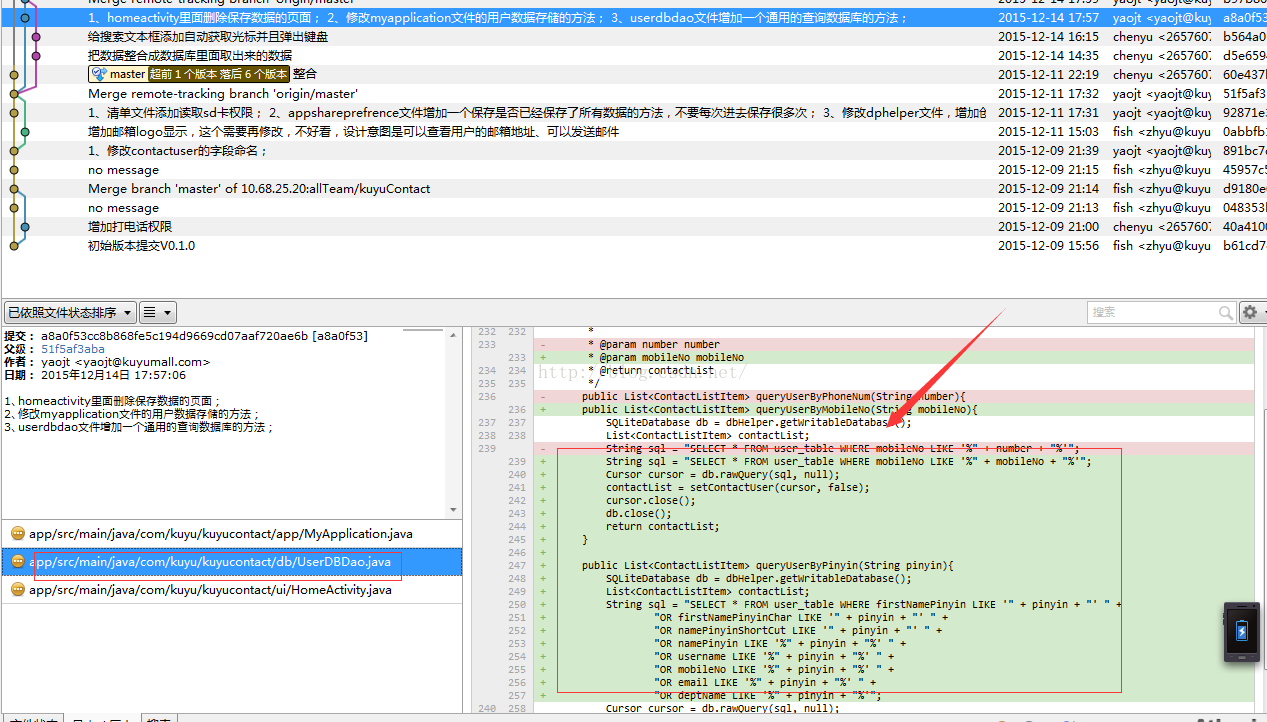Click the graph node of commit 给搜索文本框添加自动获取光标并且弹出键盘
Image resolution: width=1267 pixels, height=722 pixels.
(x=36, y=36)
